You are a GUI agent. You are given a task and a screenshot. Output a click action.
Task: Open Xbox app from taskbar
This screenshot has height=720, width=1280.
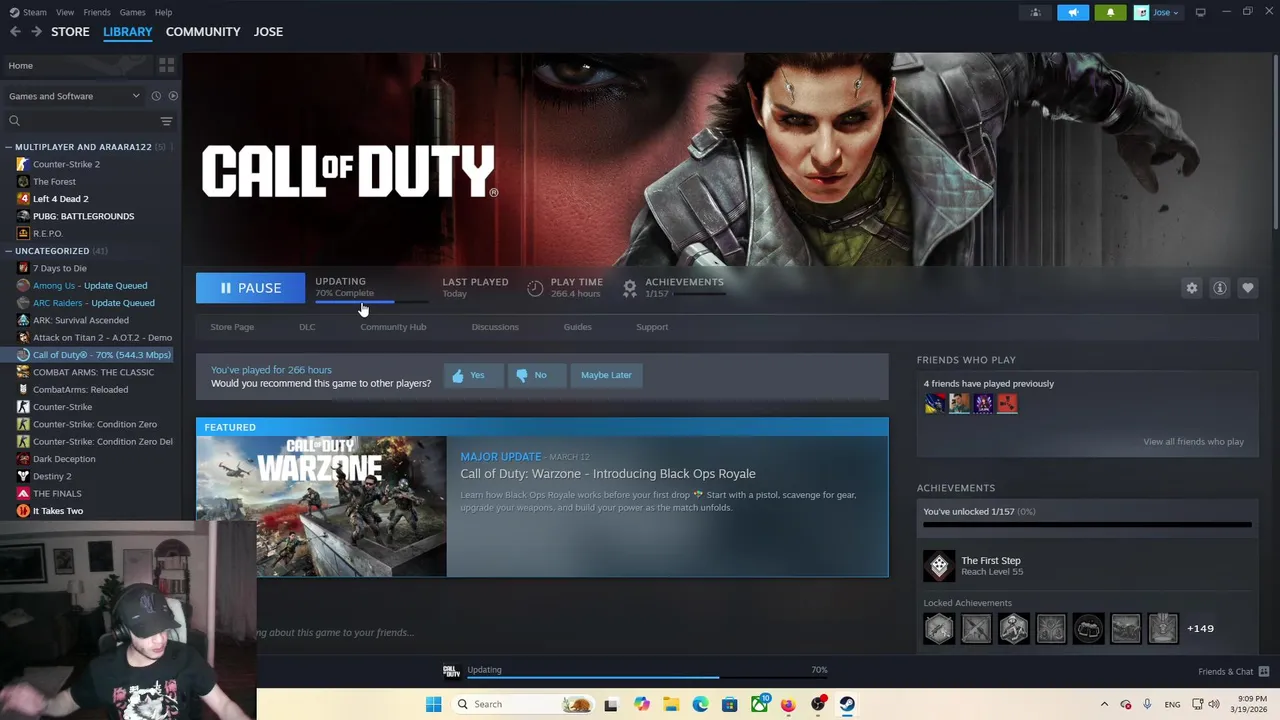759,704
